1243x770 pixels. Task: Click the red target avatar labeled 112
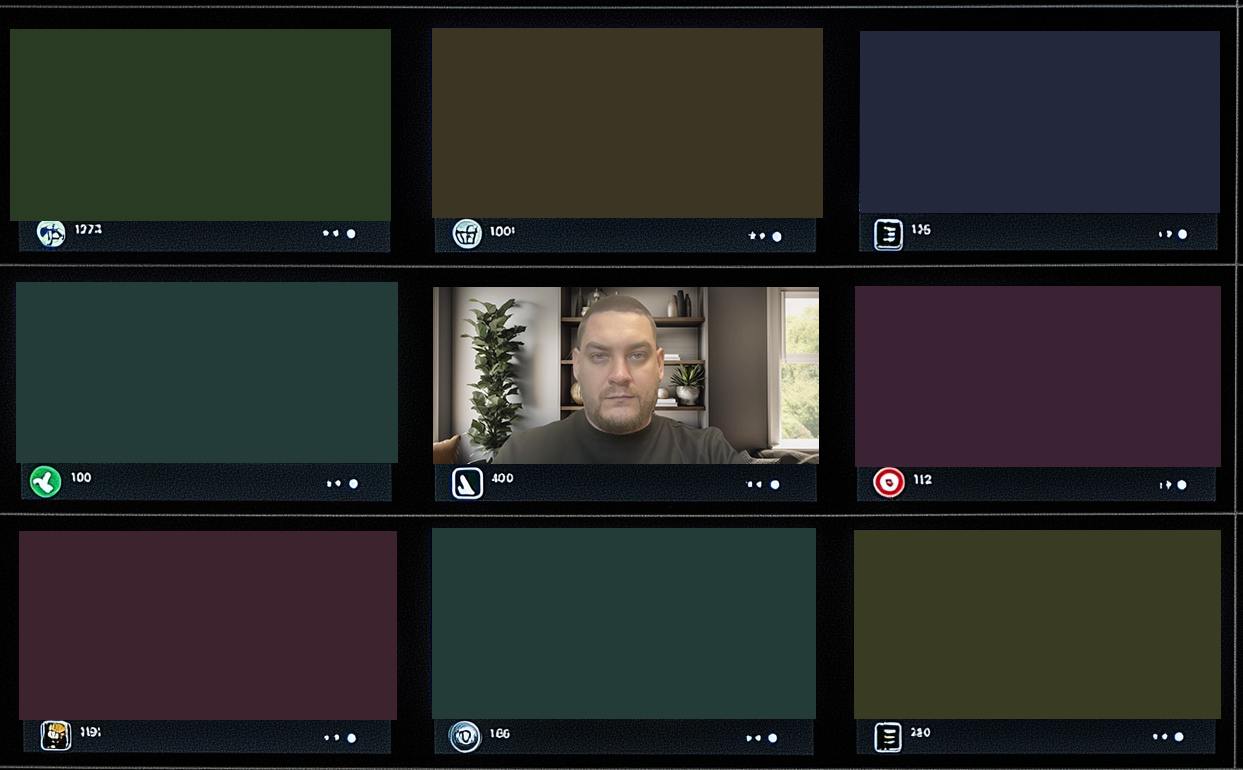(x=888, y=483)
